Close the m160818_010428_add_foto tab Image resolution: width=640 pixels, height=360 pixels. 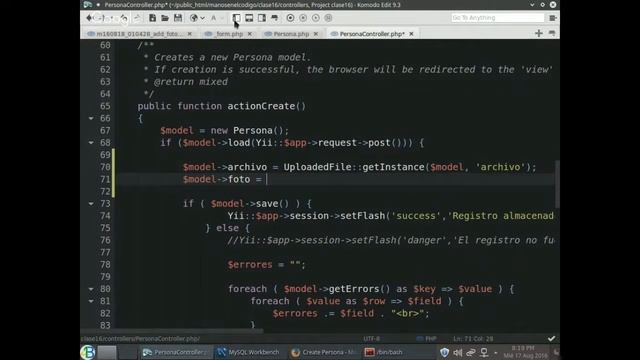(190, 34)
